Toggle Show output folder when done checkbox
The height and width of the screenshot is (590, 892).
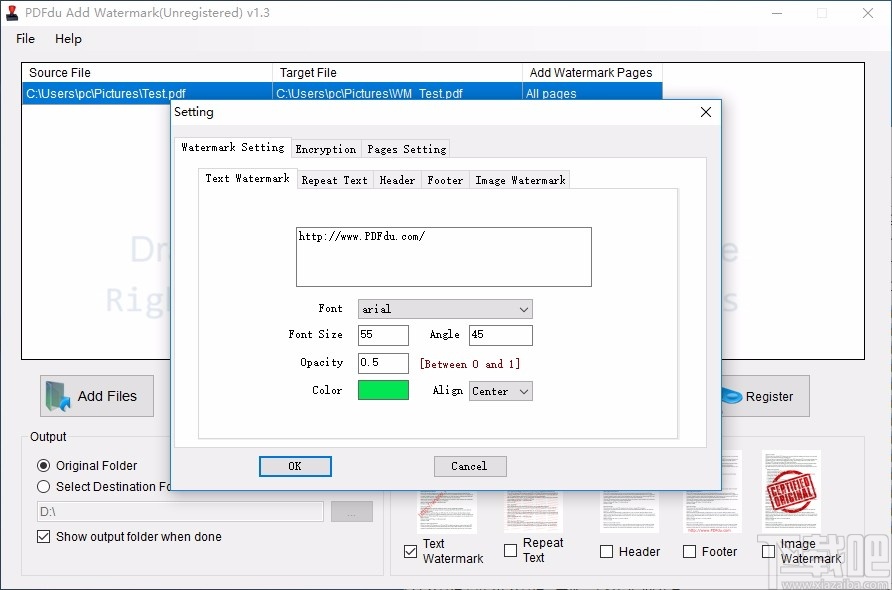[x=43, y=537]
